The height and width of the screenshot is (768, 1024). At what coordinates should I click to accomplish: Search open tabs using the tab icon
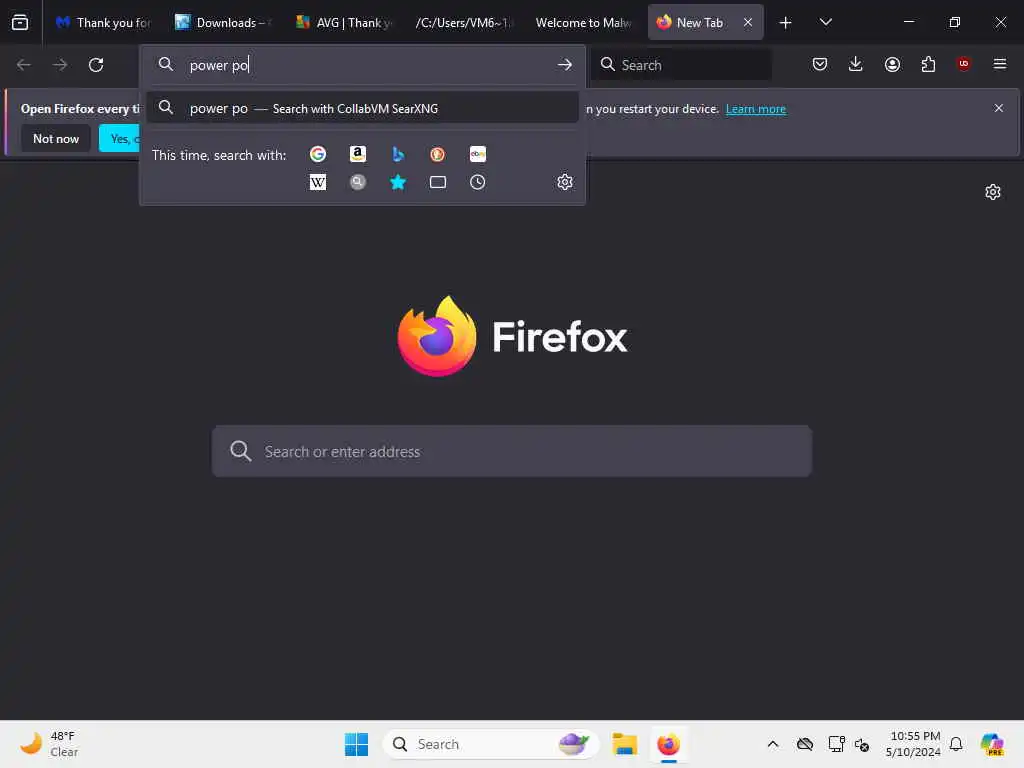point(438,182)
